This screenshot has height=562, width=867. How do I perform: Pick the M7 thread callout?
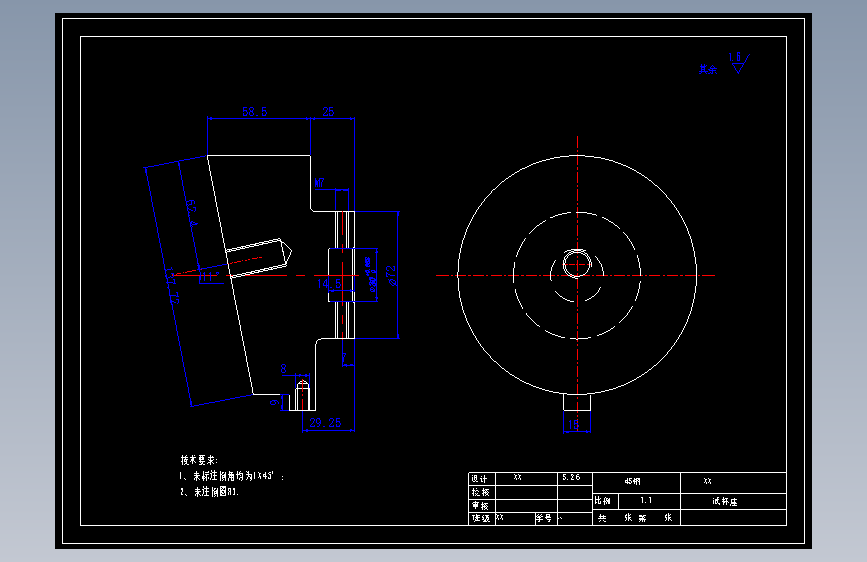click(319, 183)
